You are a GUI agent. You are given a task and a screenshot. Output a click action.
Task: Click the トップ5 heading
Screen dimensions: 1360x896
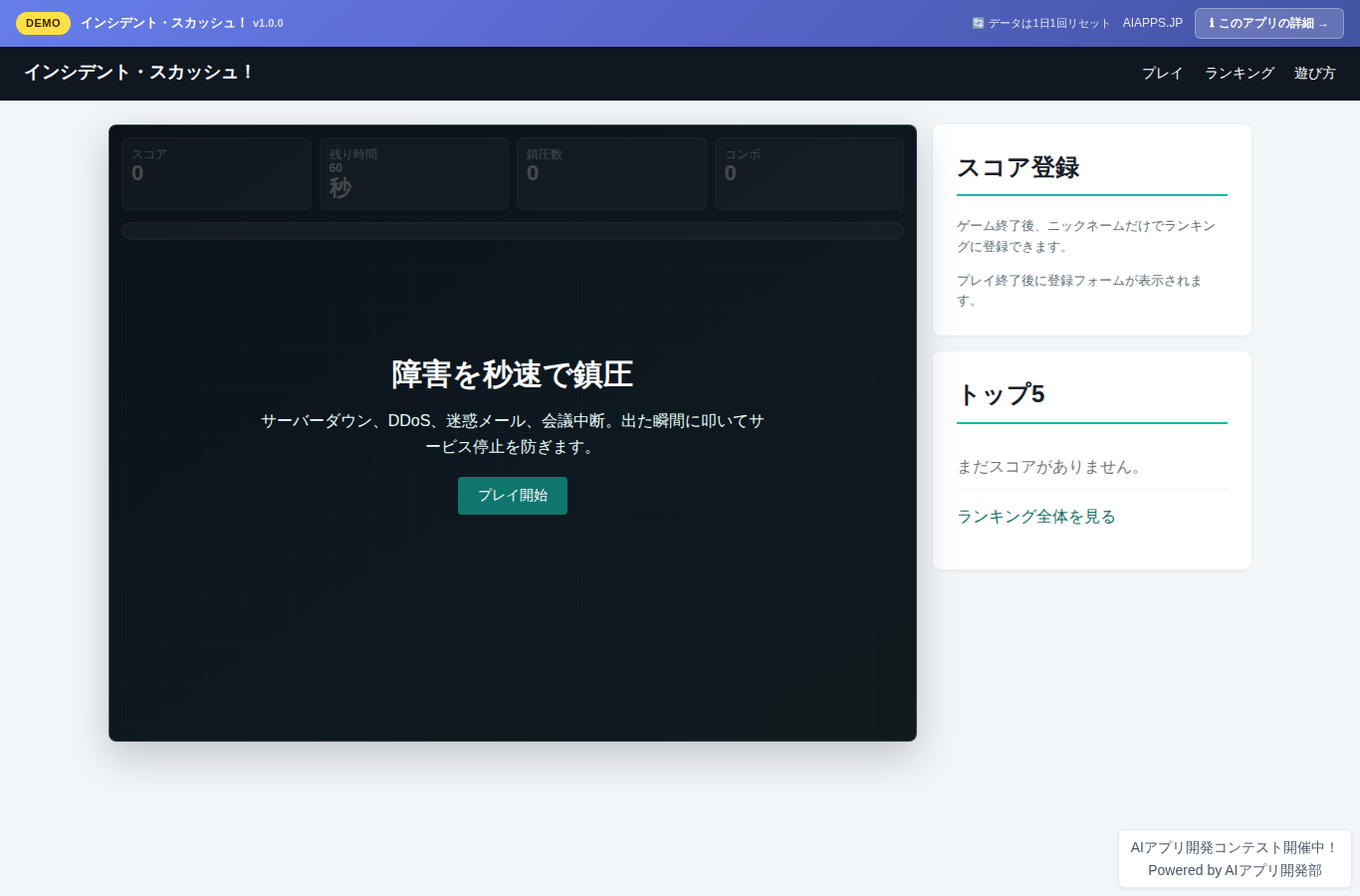coord(1001,394)
